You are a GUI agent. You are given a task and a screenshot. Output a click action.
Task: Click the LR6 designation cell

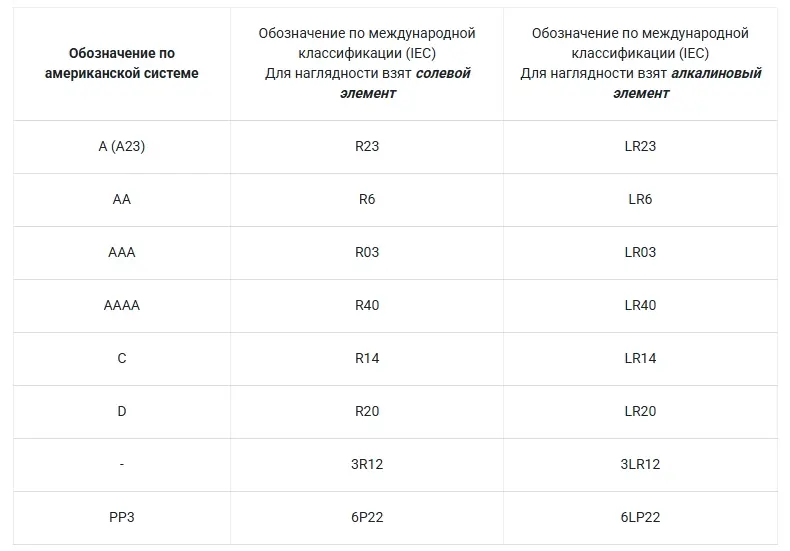click(640, 199)
